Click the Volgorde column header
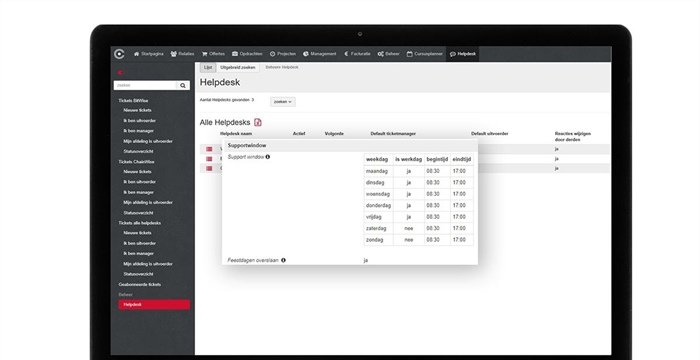Image resolution: width=700 pixels, height=360 pixels. pyautogui.click(x=334, y=134)
